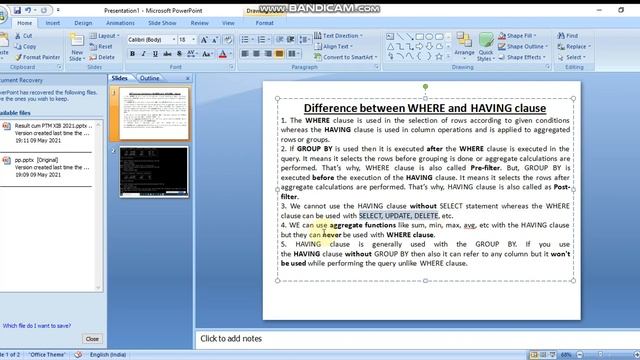This screenshot has width=640, height=360.
Task: Click Increase List Level icon
Action: [x=291, y=40]
